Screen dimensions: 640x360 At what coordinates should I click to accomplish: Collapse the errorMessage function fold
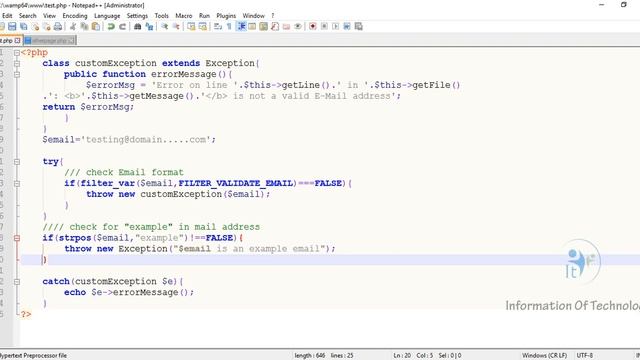click(x=17, y=74)
